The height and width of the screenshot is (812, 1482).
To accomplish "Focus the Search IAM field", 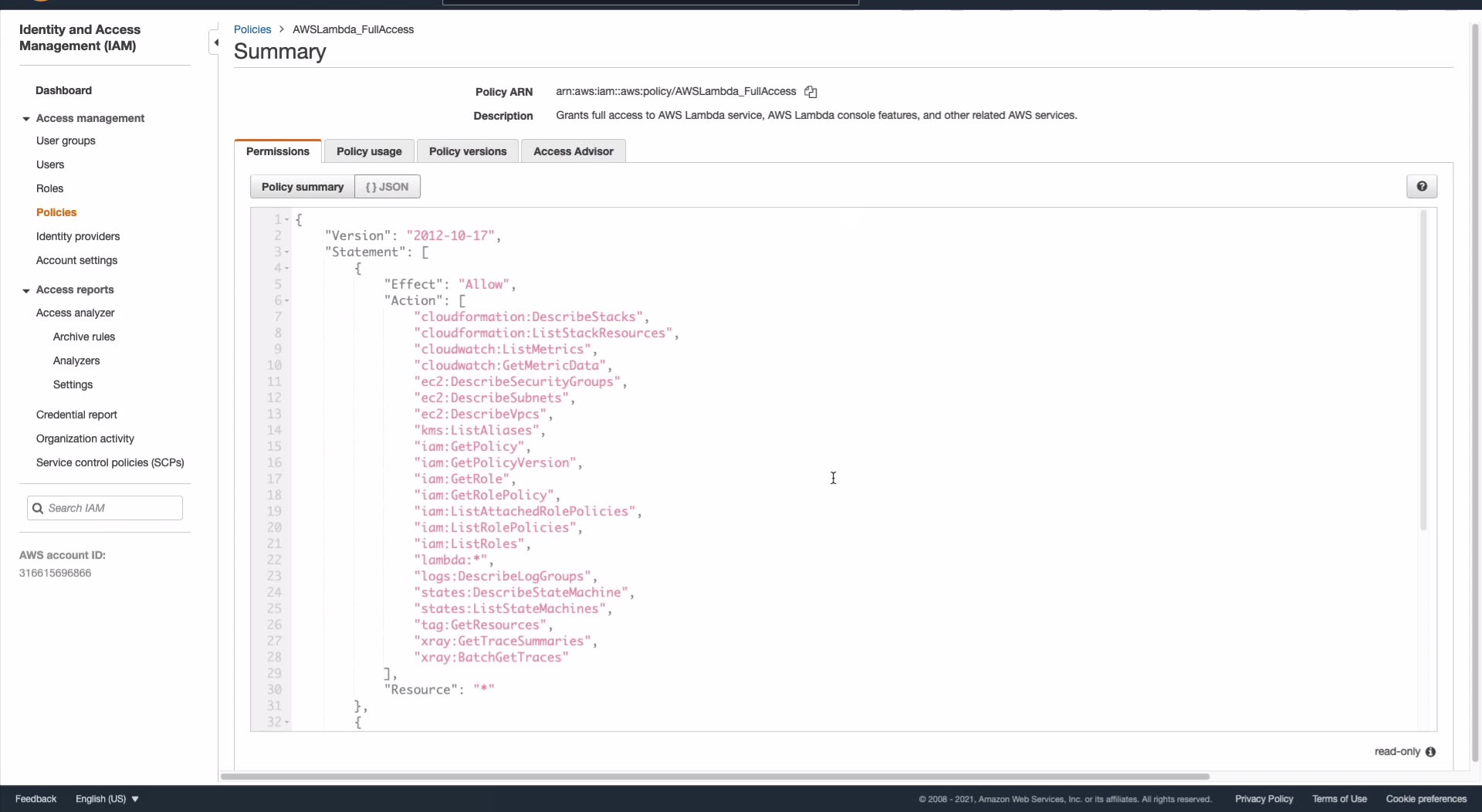I will click(x=105, y=508).
